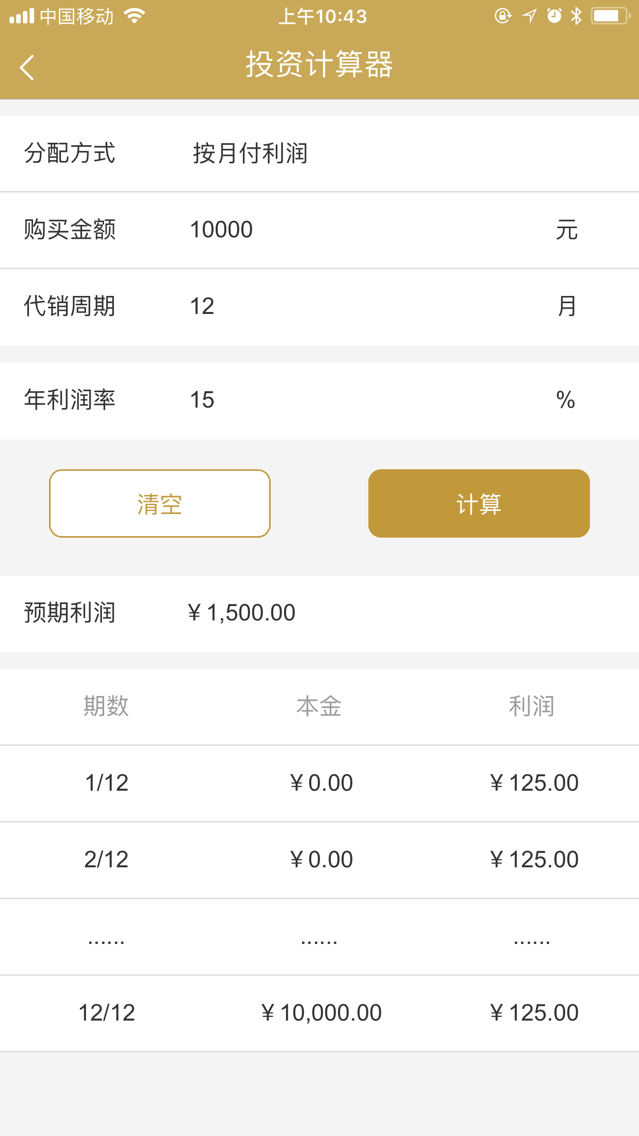Screen dimensions: 639x1136
Task: Select the 1/12 installment row
Action: point(320,783)
